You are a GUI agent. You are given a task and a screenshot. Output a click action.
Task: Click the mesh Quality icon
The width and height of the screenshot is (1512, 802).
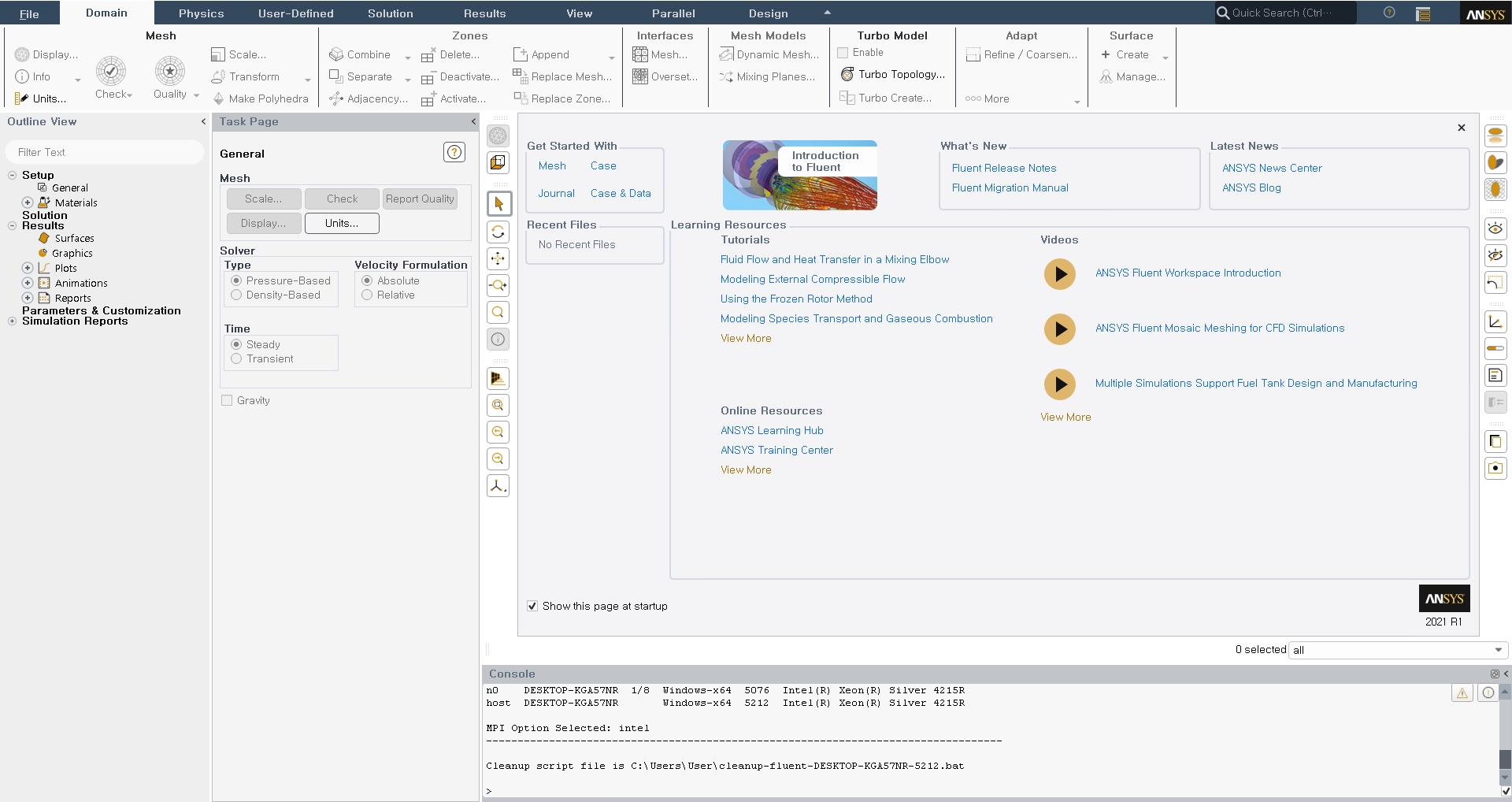tap(169, 71)
